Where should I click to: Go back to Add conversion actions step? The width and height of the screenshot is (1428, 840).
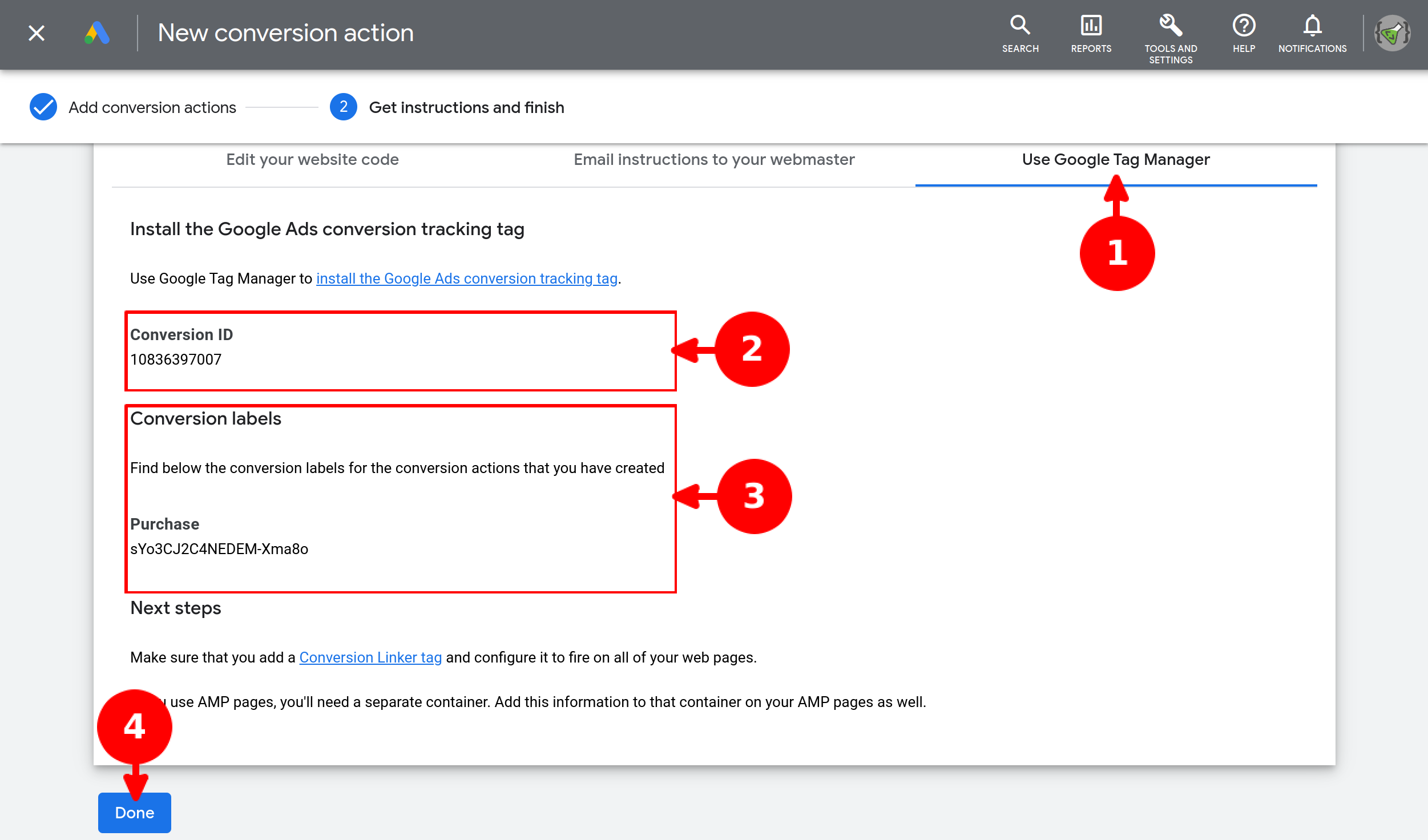[152, 107]
